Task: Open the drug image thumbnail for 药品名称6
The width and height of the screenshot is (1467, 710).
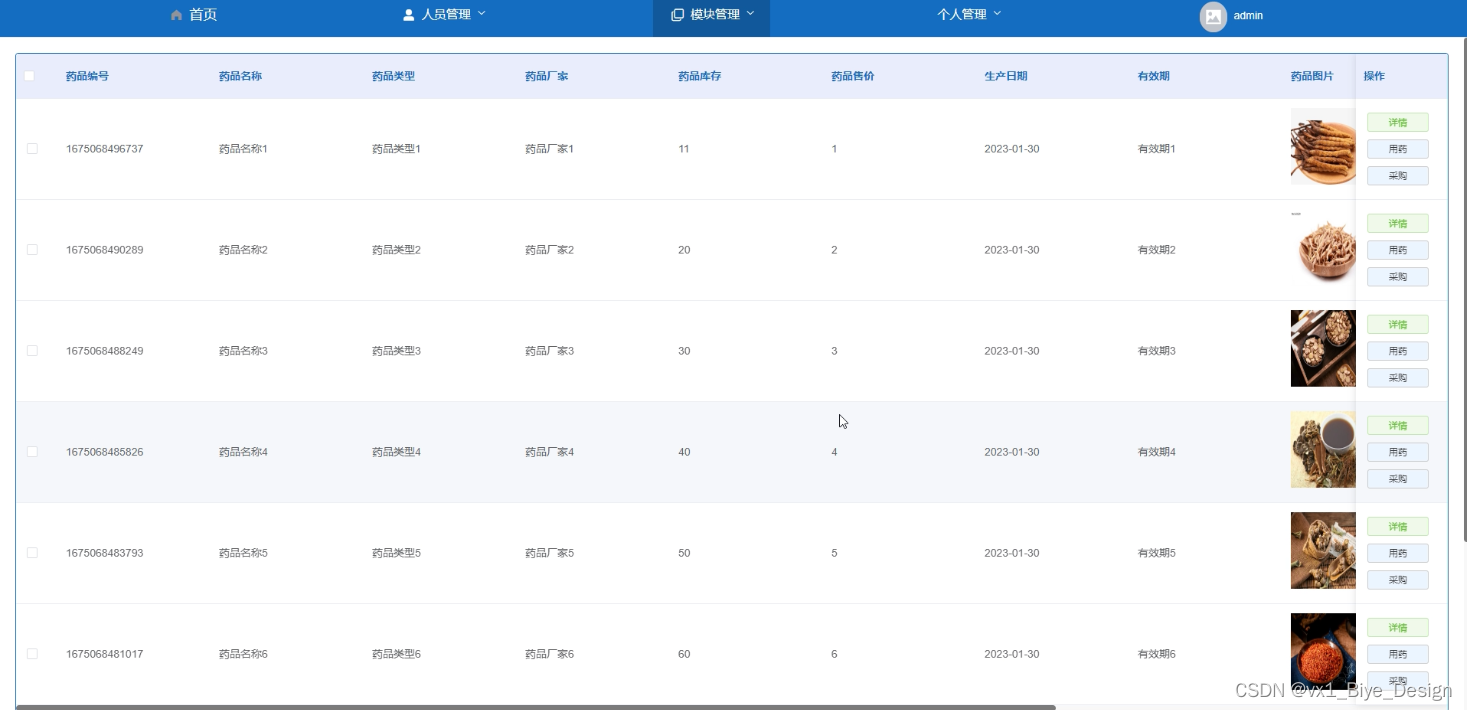Action: point(1323,651)
